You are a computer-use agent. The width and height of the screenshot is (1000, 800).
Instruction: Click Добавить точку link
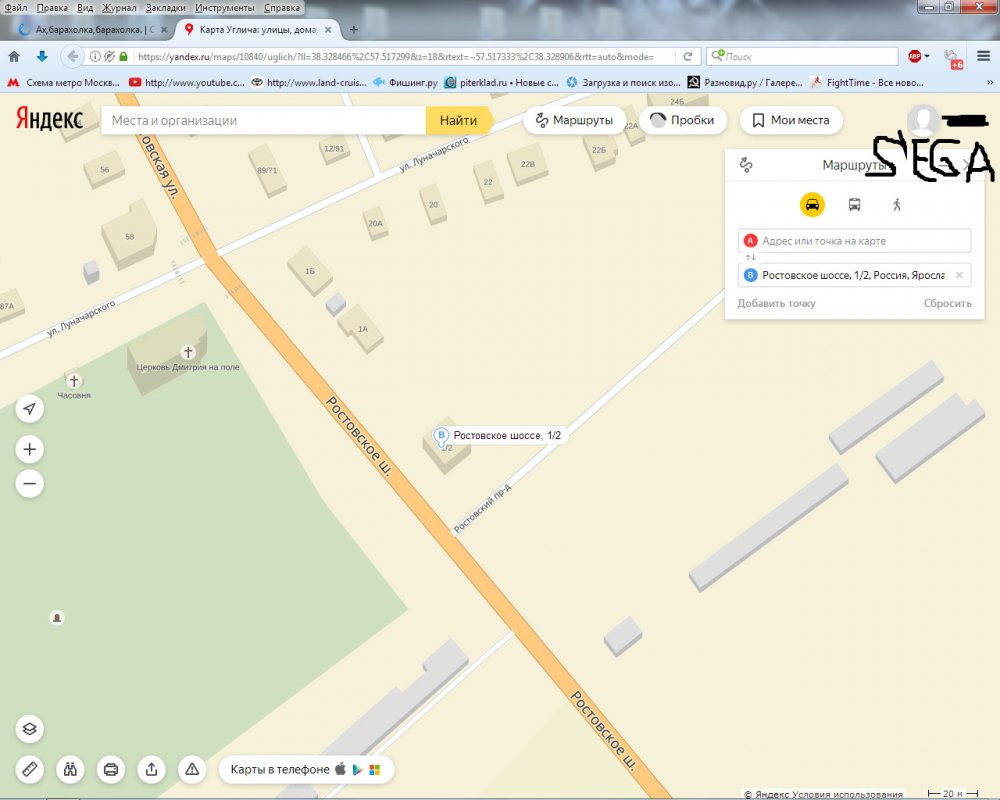pos(776,303)
